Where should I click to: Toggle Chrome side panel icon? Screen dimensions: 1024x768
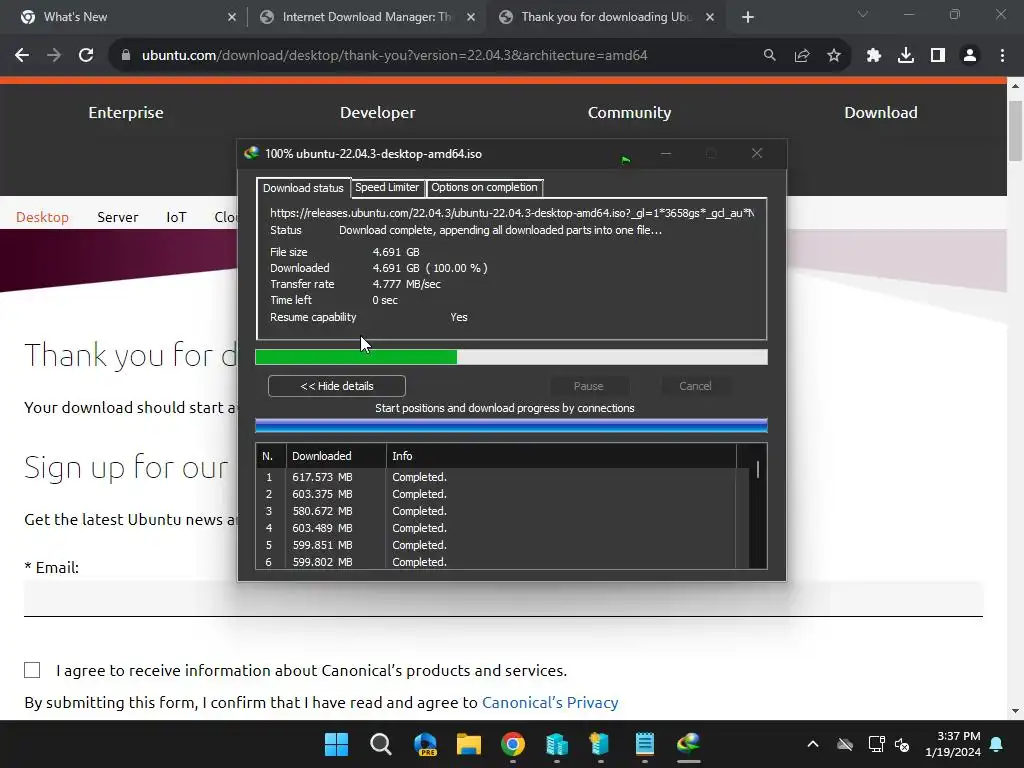tap(938, 56)
